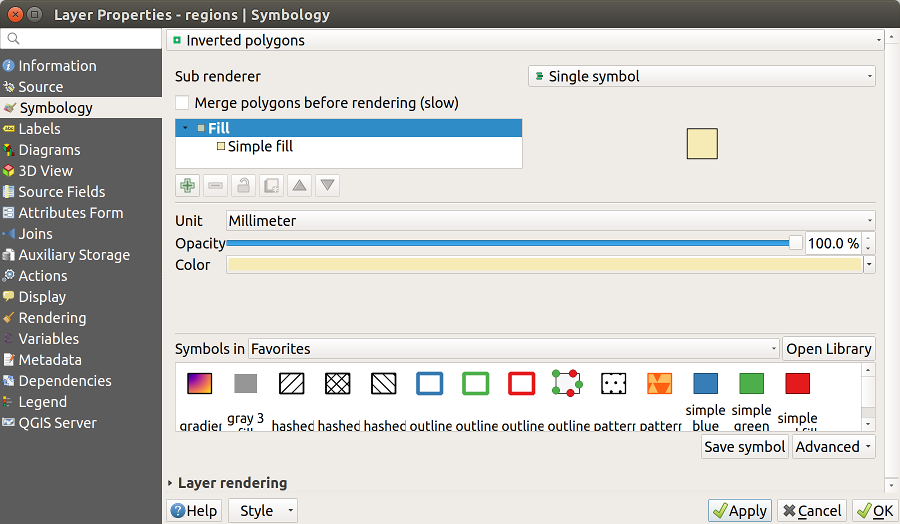The height and width of the screenshot is (524, 900).
Task: Click the duplicate symbol layer icon
Action: pos(271,185)
